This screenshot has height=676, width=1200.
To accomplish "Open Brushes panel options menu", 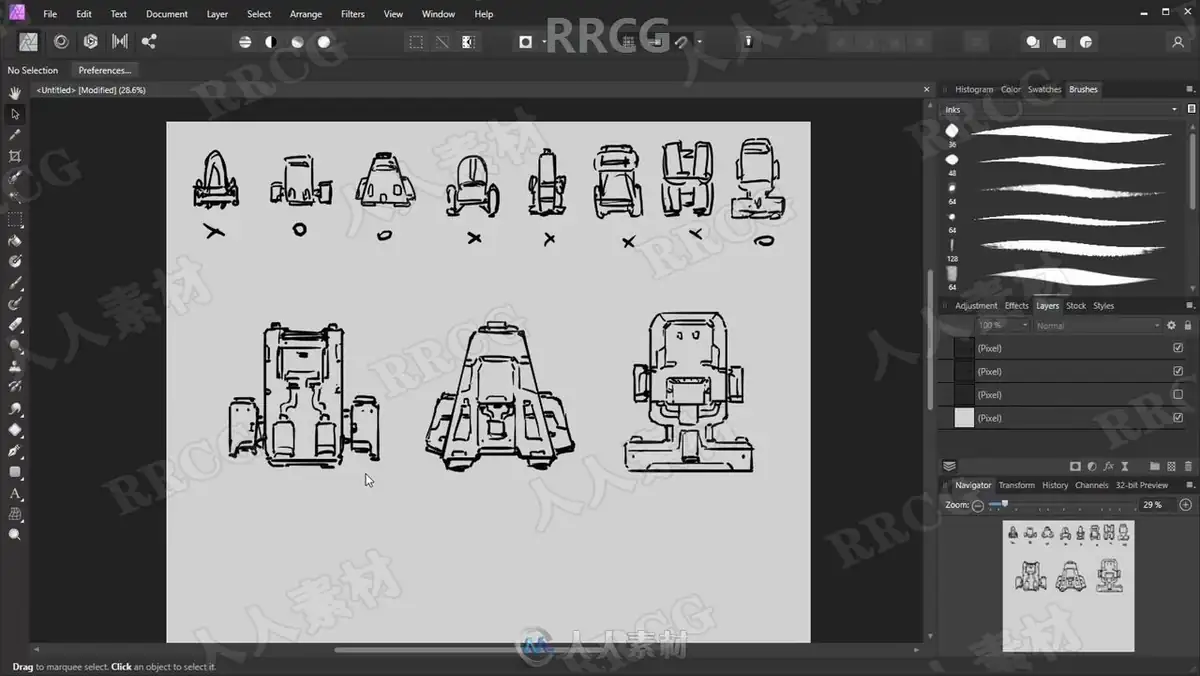I will pos(1190,89).
